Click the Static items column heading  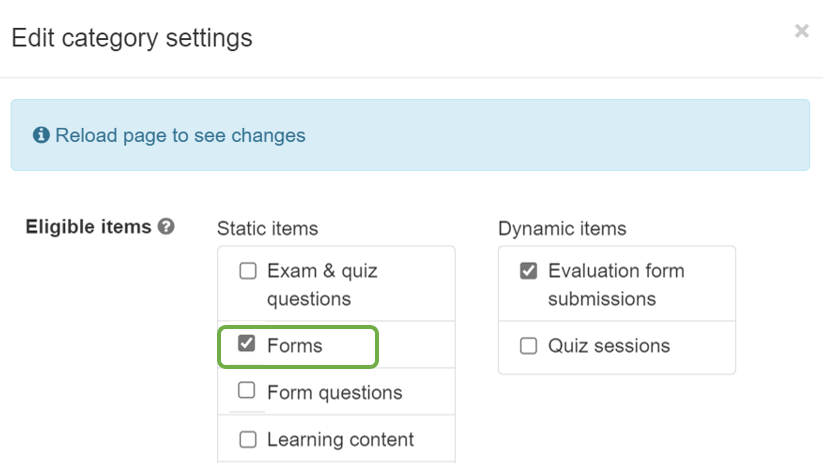267,229
